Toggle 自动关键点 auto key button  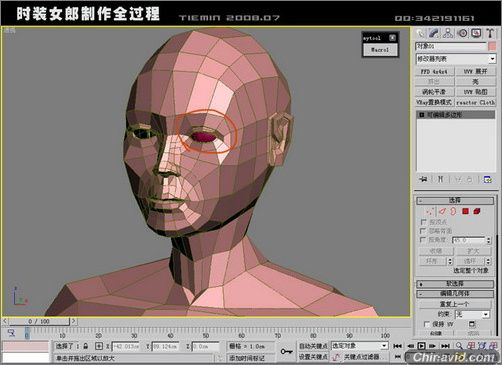pos(313,346)
